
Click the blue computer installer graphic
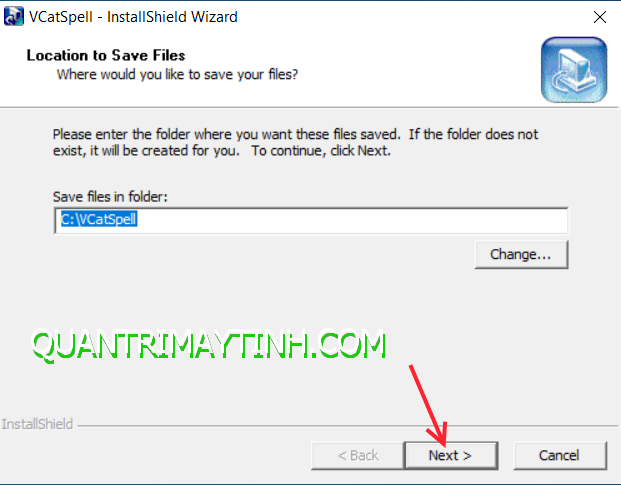pyautogui.click(x=574, y=70)
